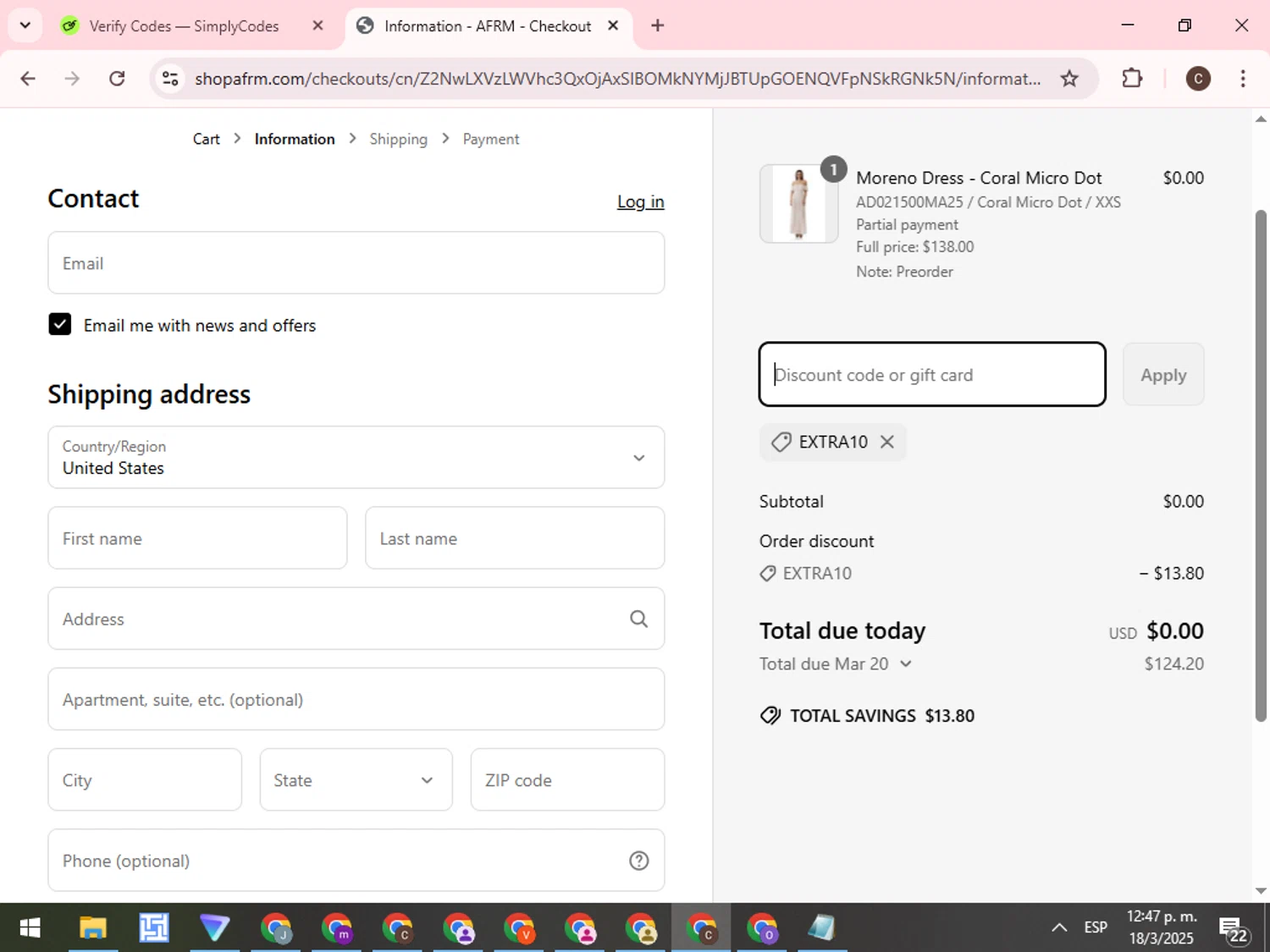Bookmark this page with the star icon
Image resolution: width=1270 pixels, height=952 pixels.
pyautogui.click(x=1069, y=79)
